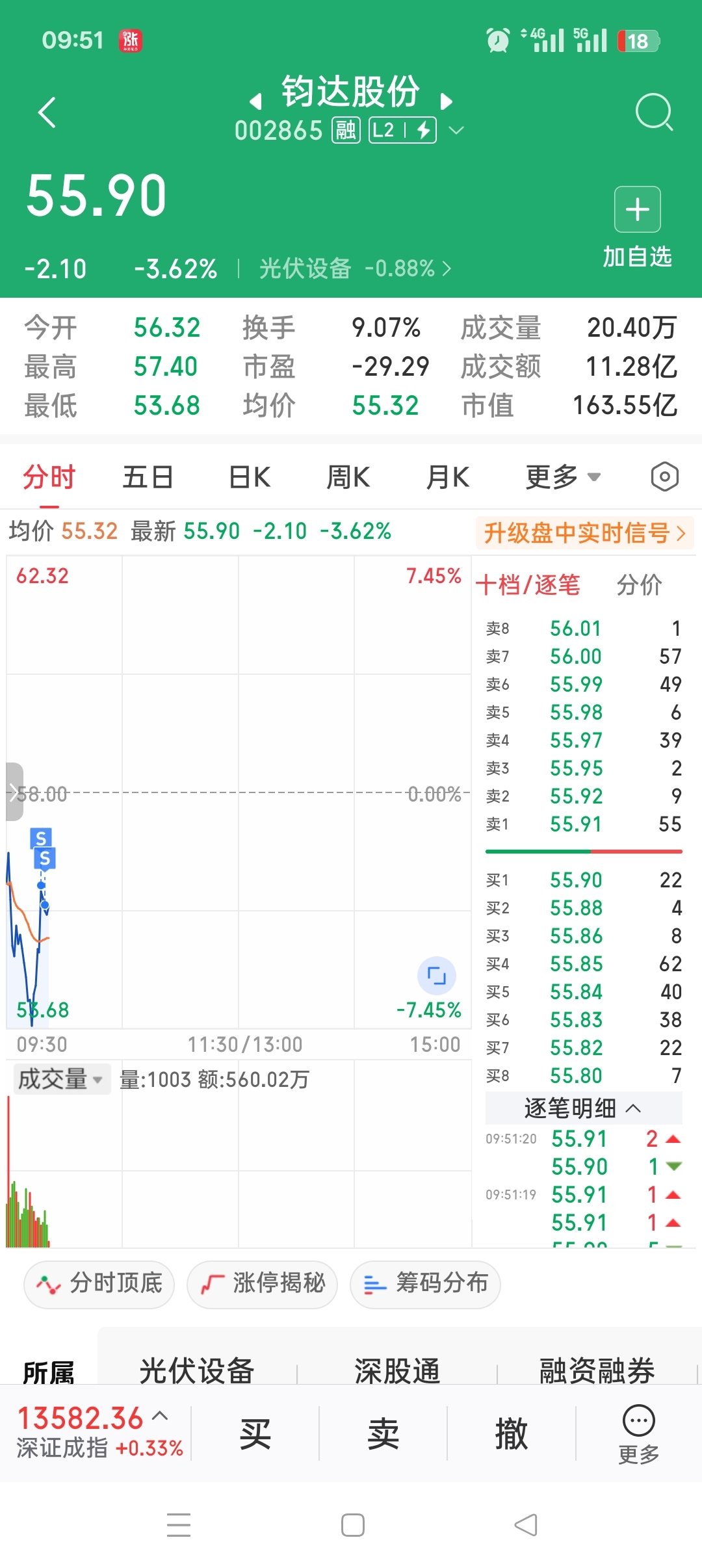Enlarge chart with fullscreen icon

point(436,976)
